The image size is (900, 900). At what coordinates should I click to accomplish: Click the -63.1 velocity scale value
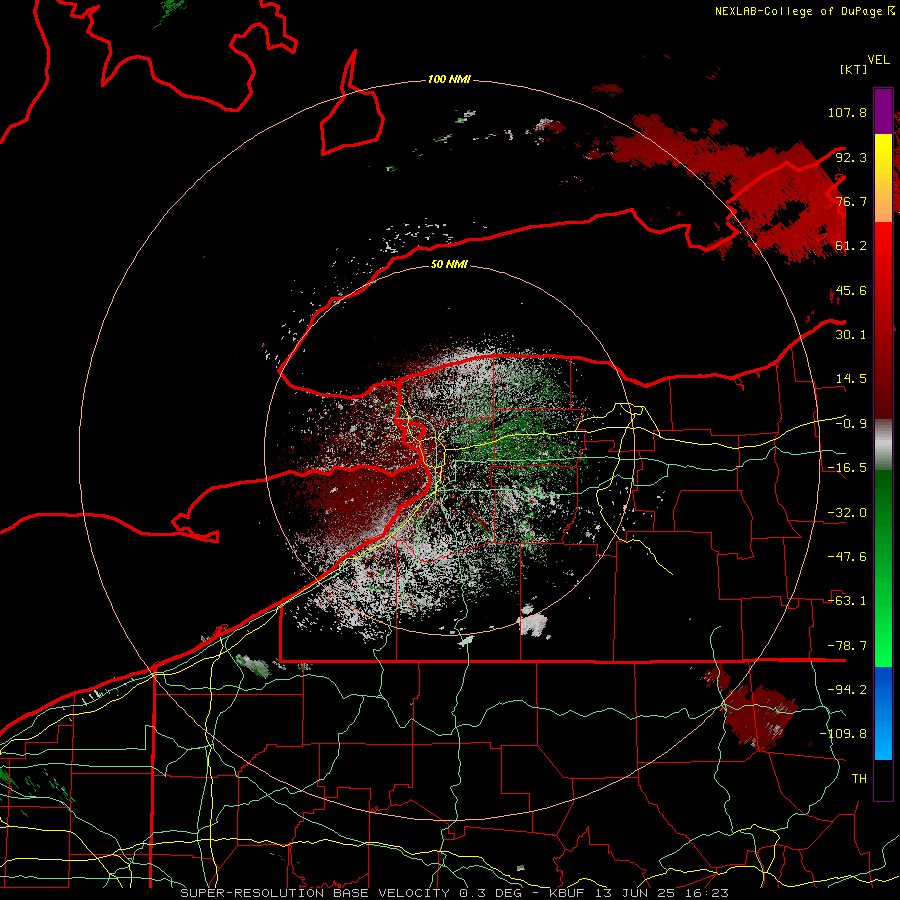847,601
